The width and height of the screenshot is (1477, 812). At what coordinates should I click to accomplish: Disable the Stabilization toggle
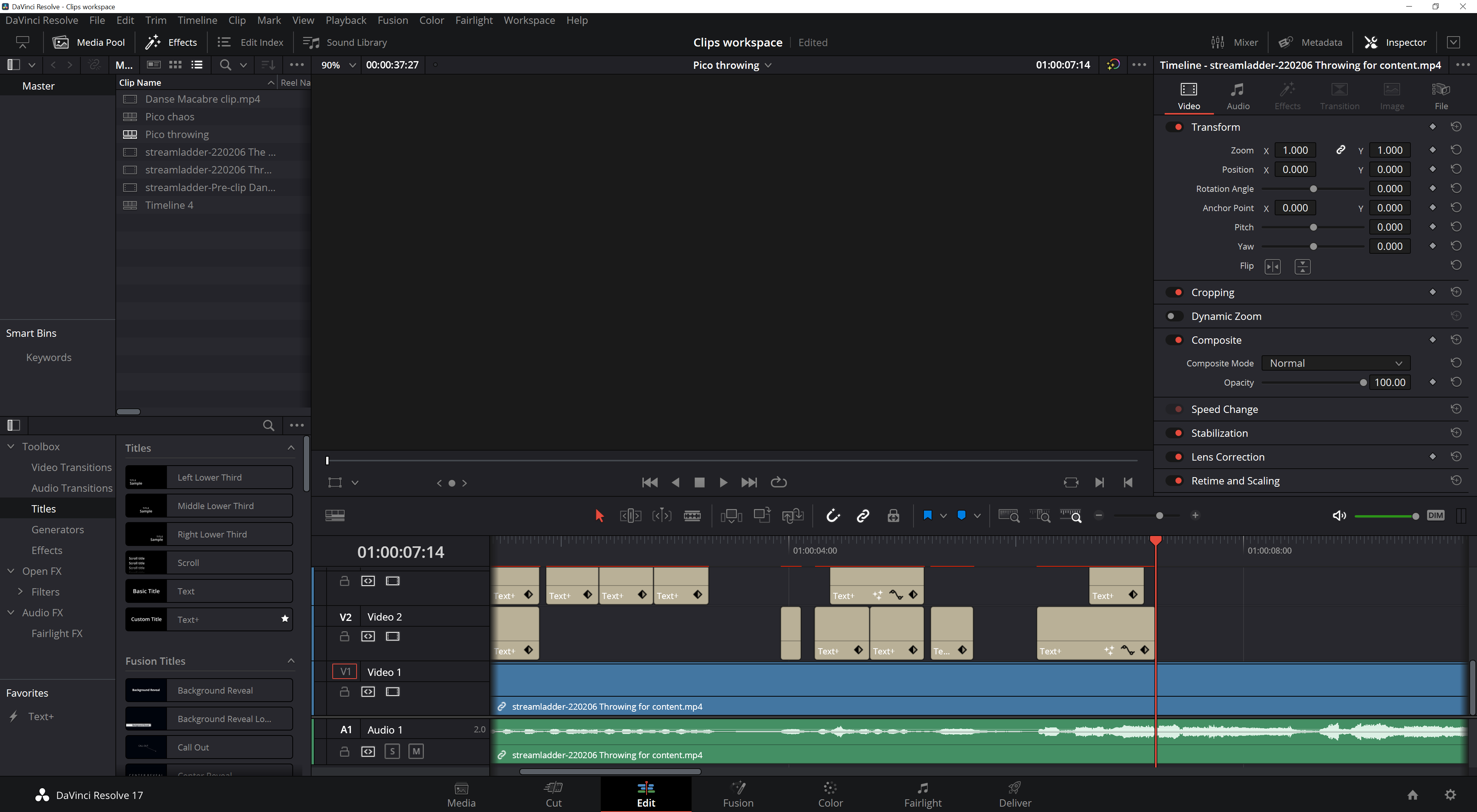[x=1175, y=433]
